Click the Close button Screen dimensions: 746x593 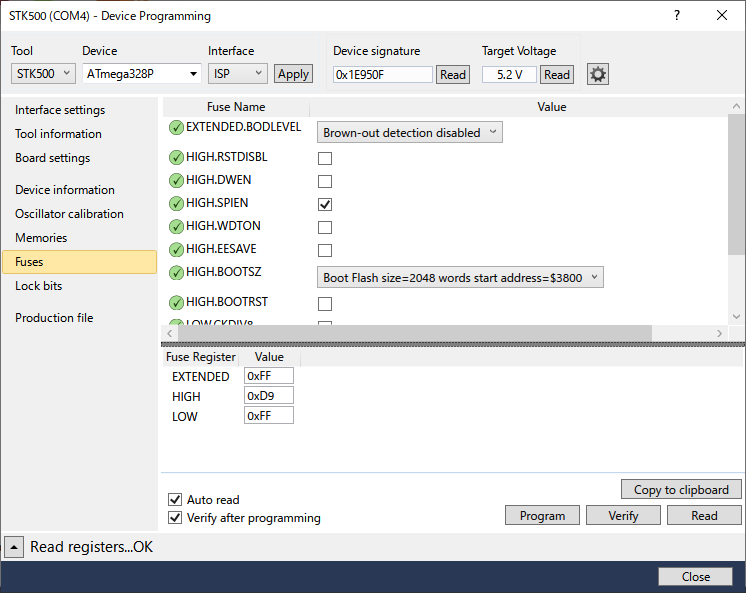tap(695, 576)
